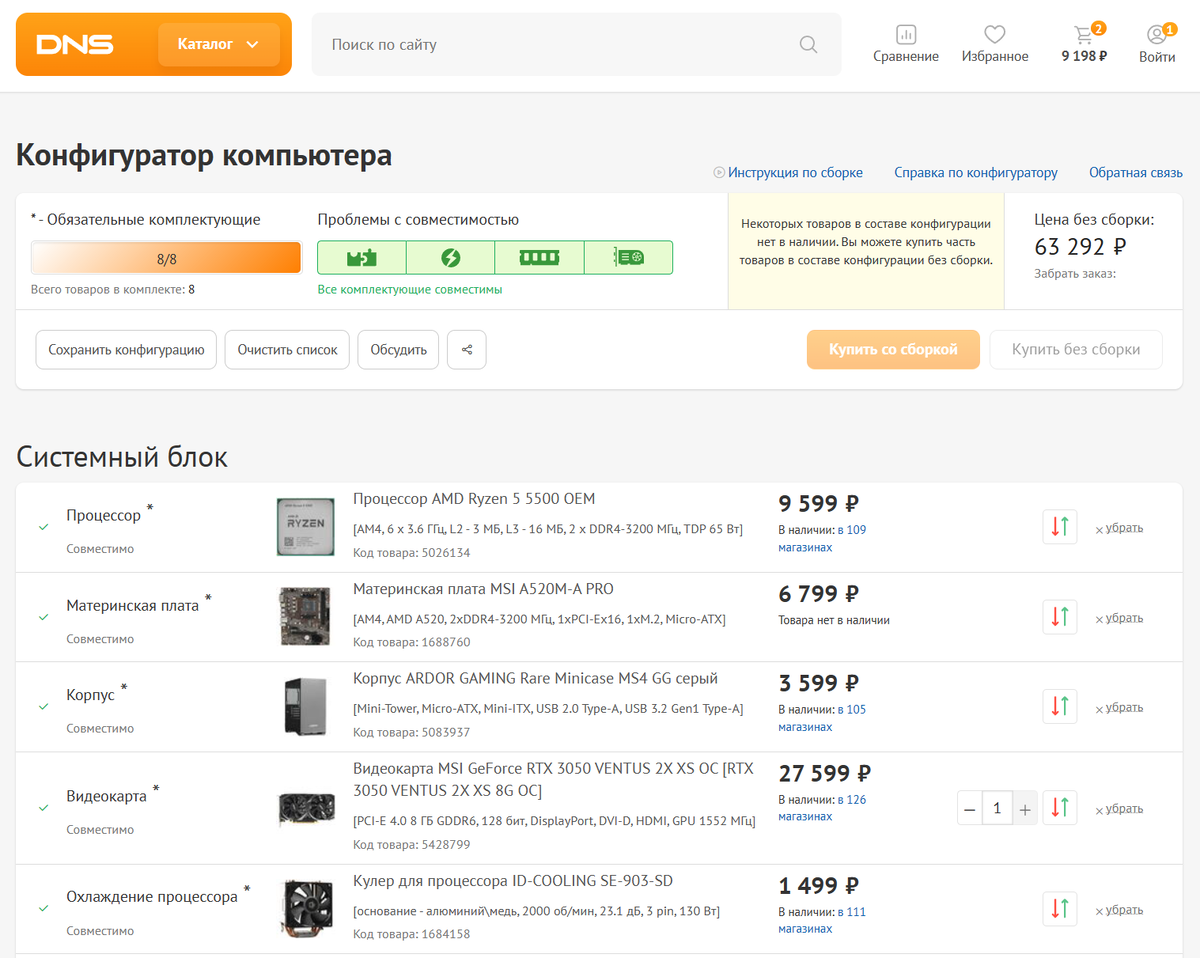
Task: Click the 8/8 required components progress bar
Action: (x=166, y=258)
